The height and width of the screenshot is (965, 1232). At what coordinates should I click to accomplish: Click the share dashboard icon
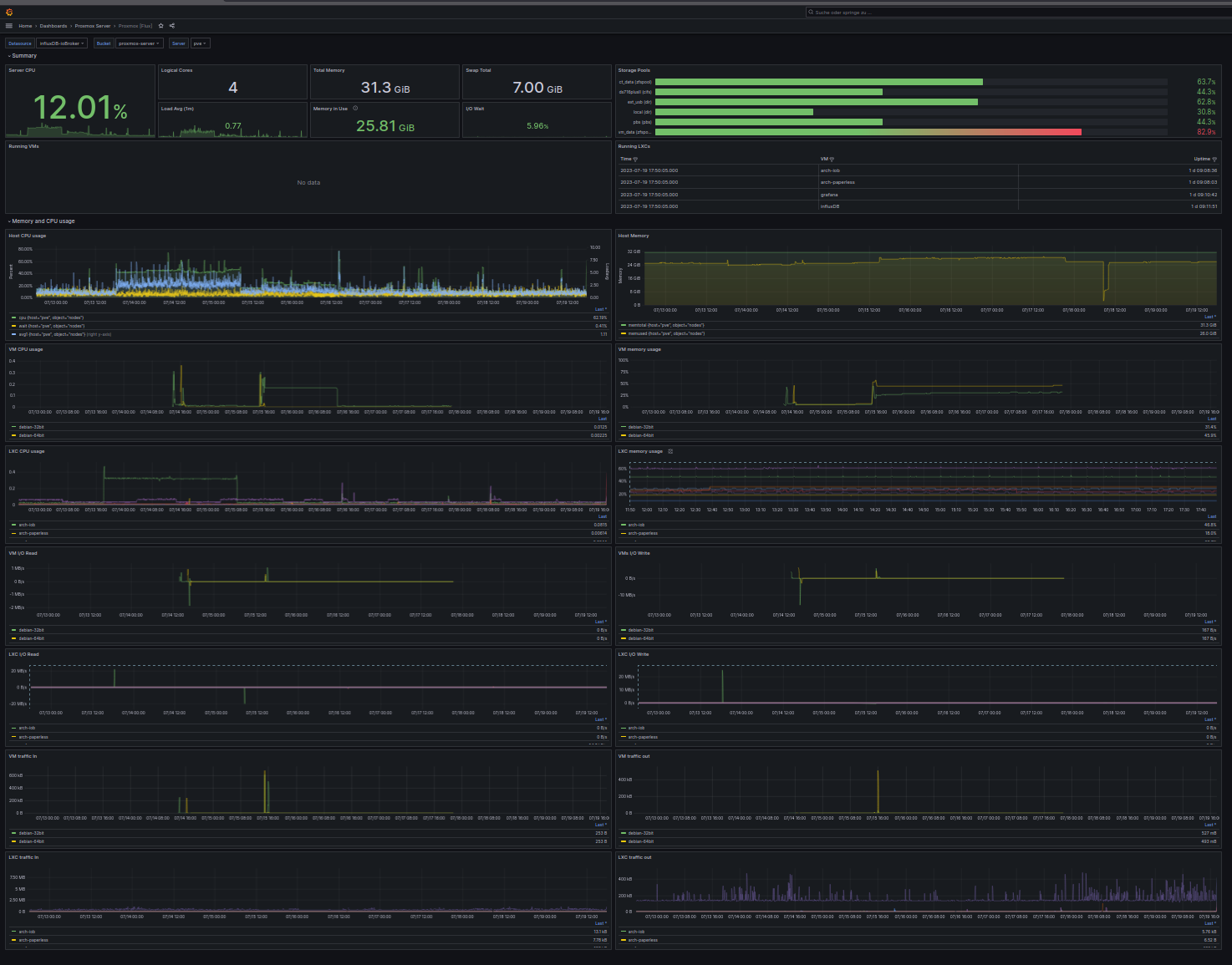[x=172, y=26]
